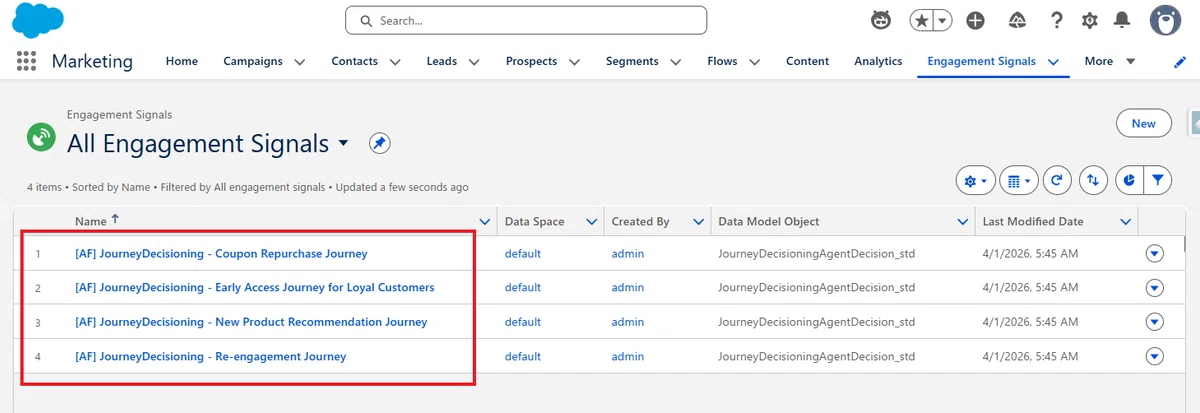
Task: Click admin in the Re-engagement Journey row
Action: (628, 356)
